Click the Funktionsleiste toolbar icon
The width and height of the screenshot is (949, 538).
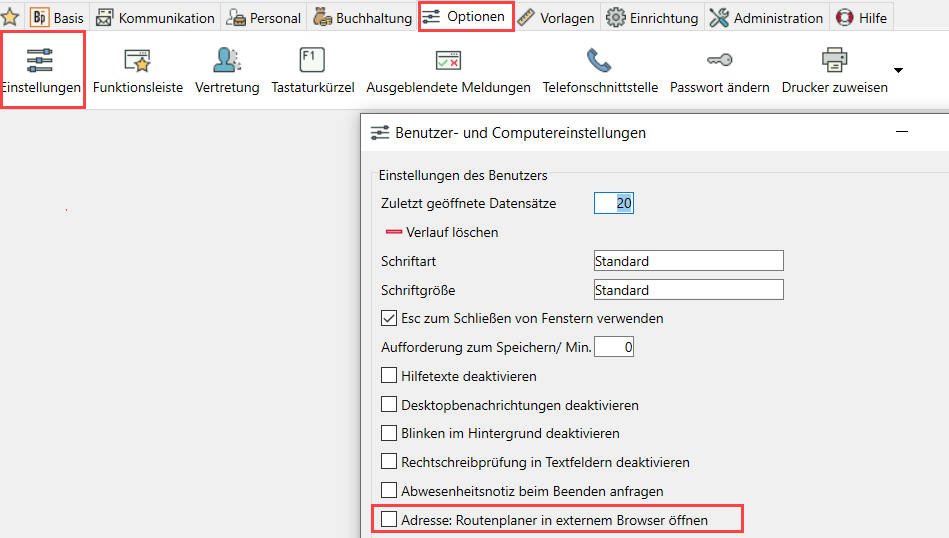tap(138, 62)
